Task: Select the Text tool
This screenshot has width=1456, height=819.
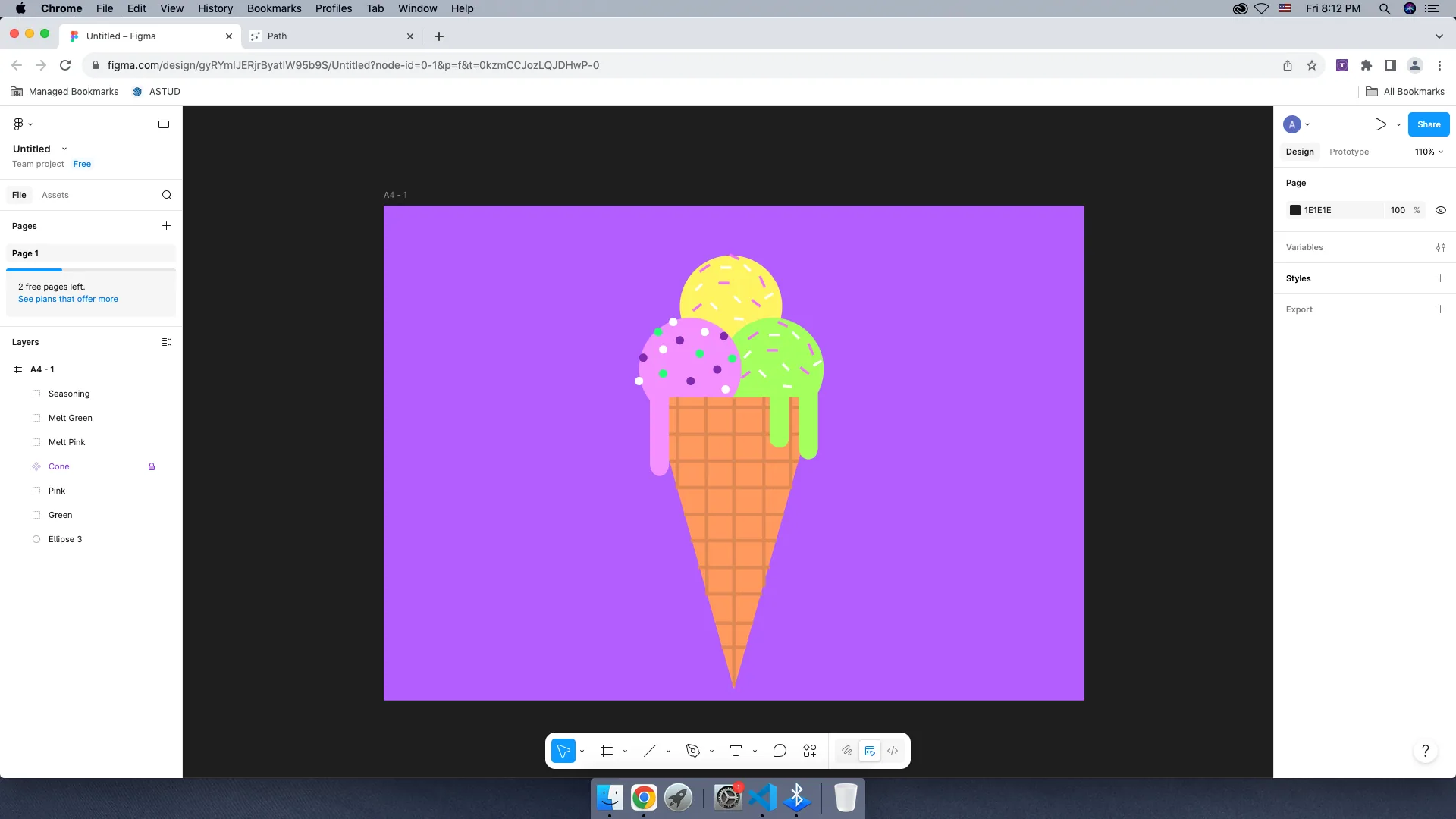Action: [x=736, y=751]
